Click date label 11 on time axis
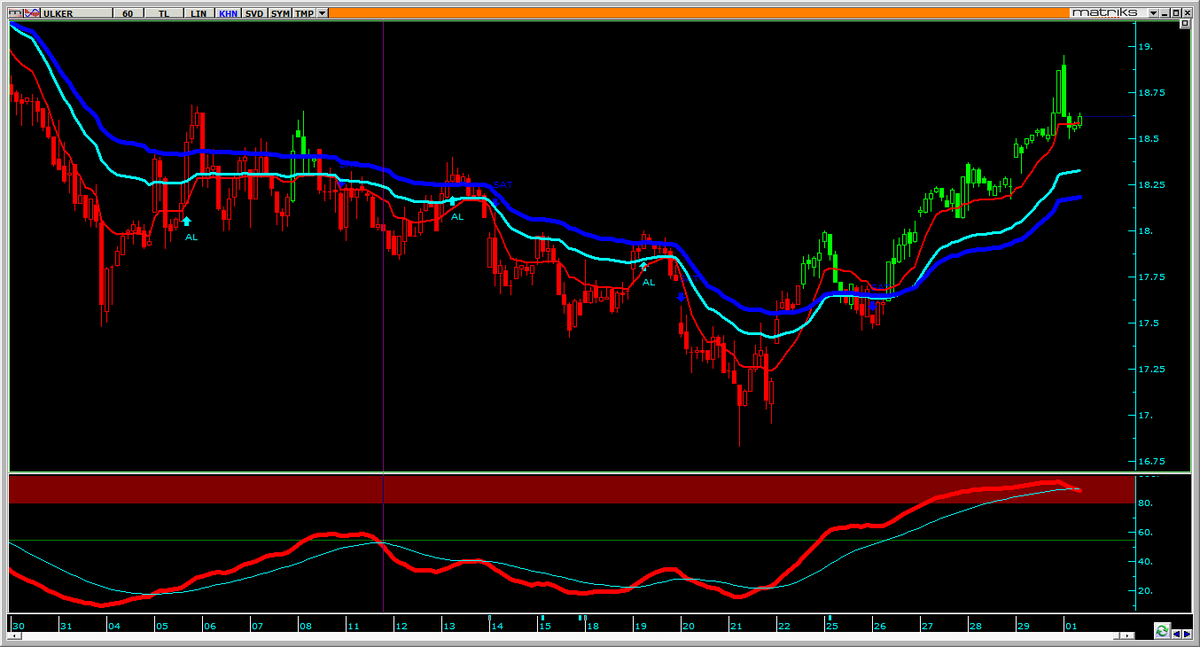 click(353, 626)
